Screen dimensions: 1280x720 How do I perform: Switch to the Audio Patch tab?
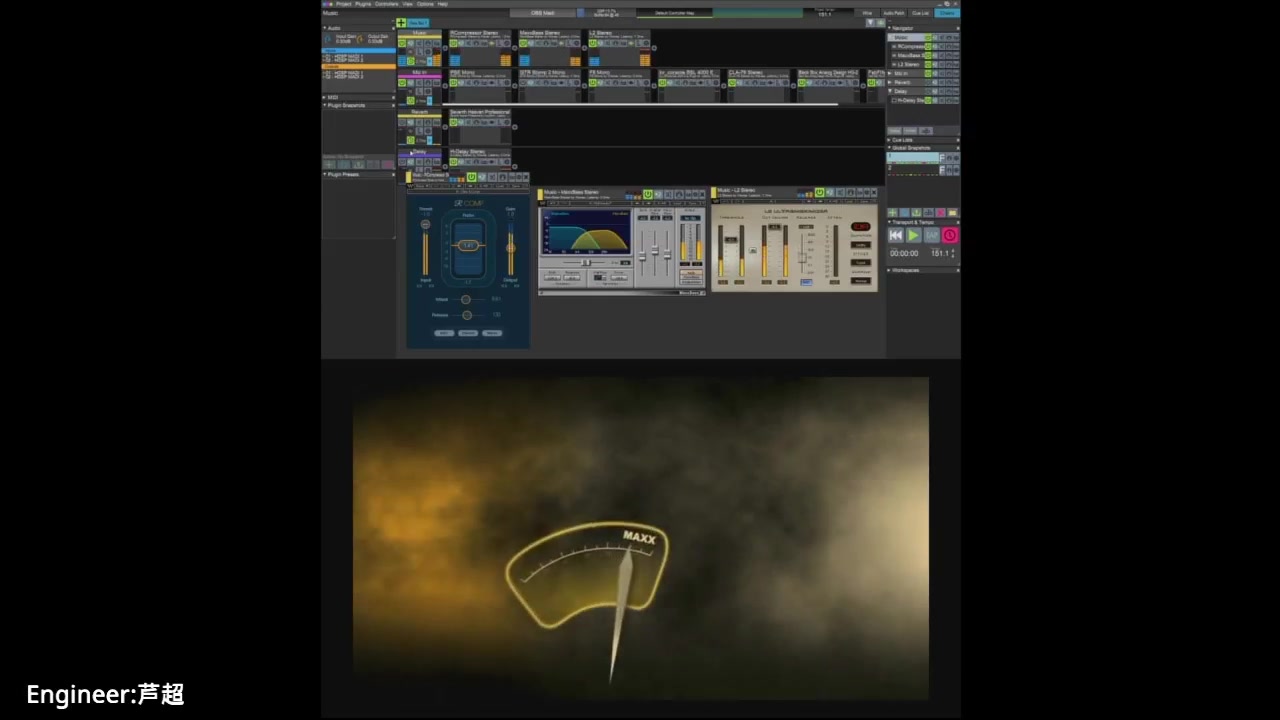[x=894, y=13]
